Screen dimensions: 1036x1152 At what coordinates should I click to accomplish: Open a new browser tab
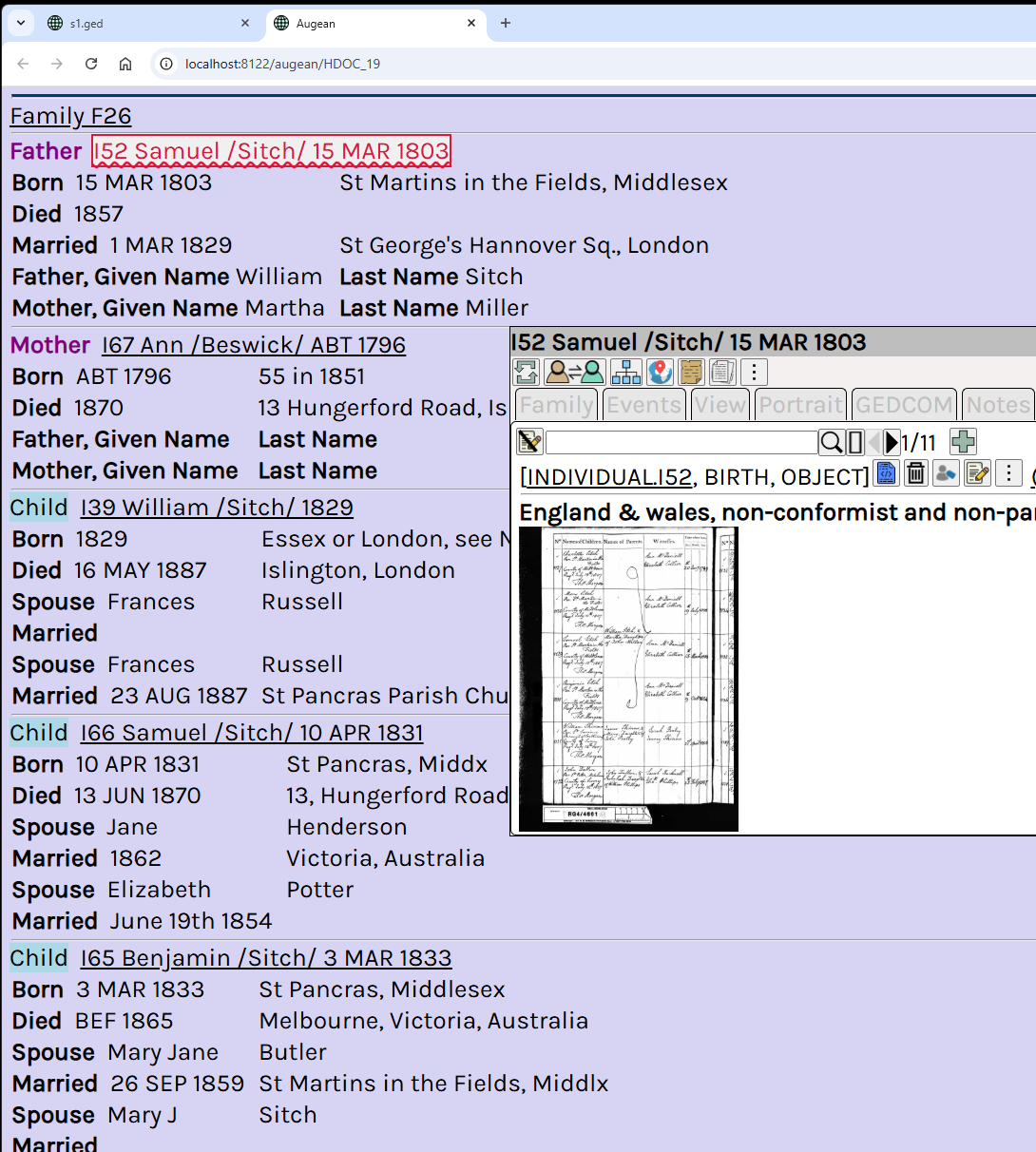tap(506, 24)
